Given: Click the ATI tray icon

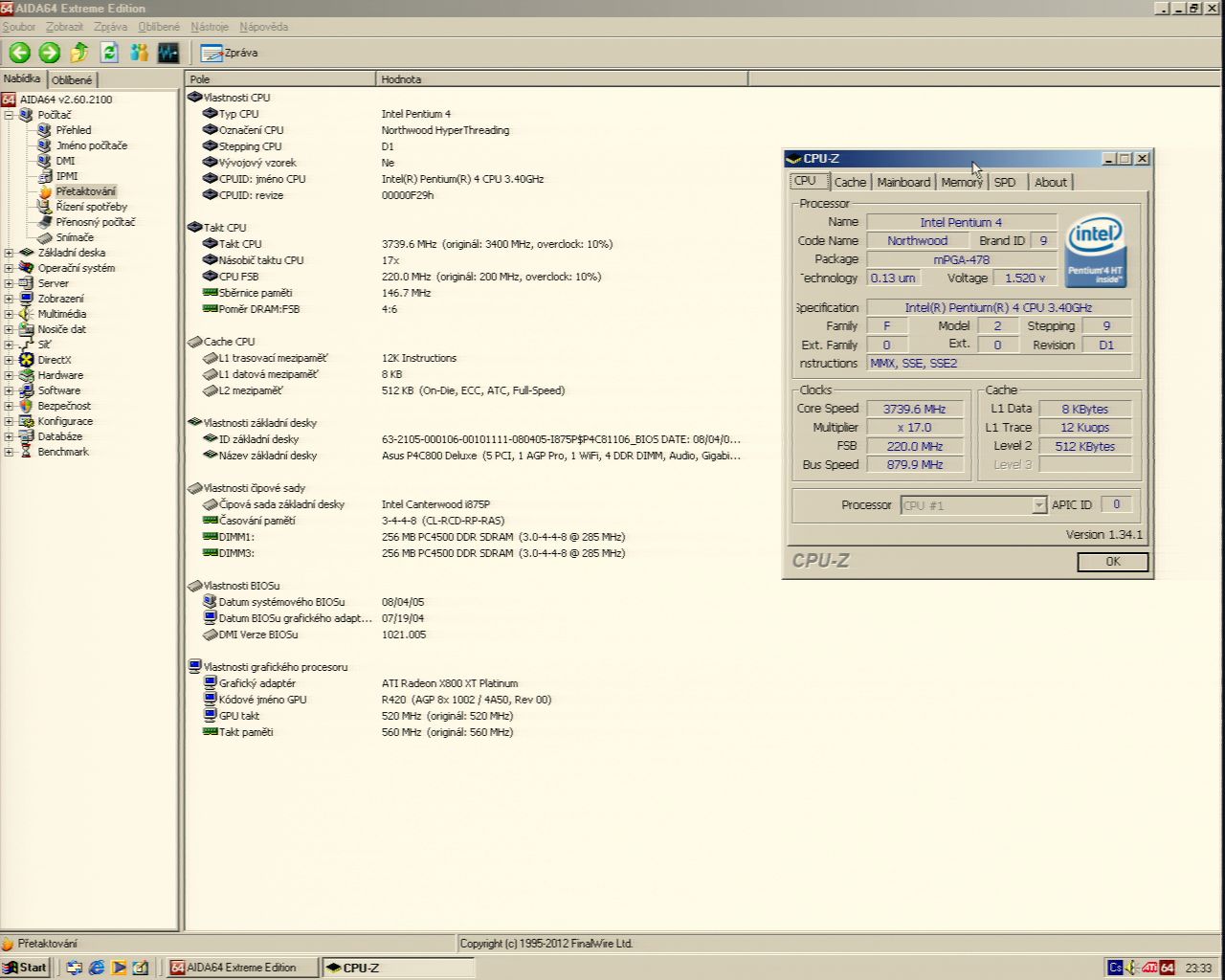Looking at the screenshot, I should (x=1150, y=968).
